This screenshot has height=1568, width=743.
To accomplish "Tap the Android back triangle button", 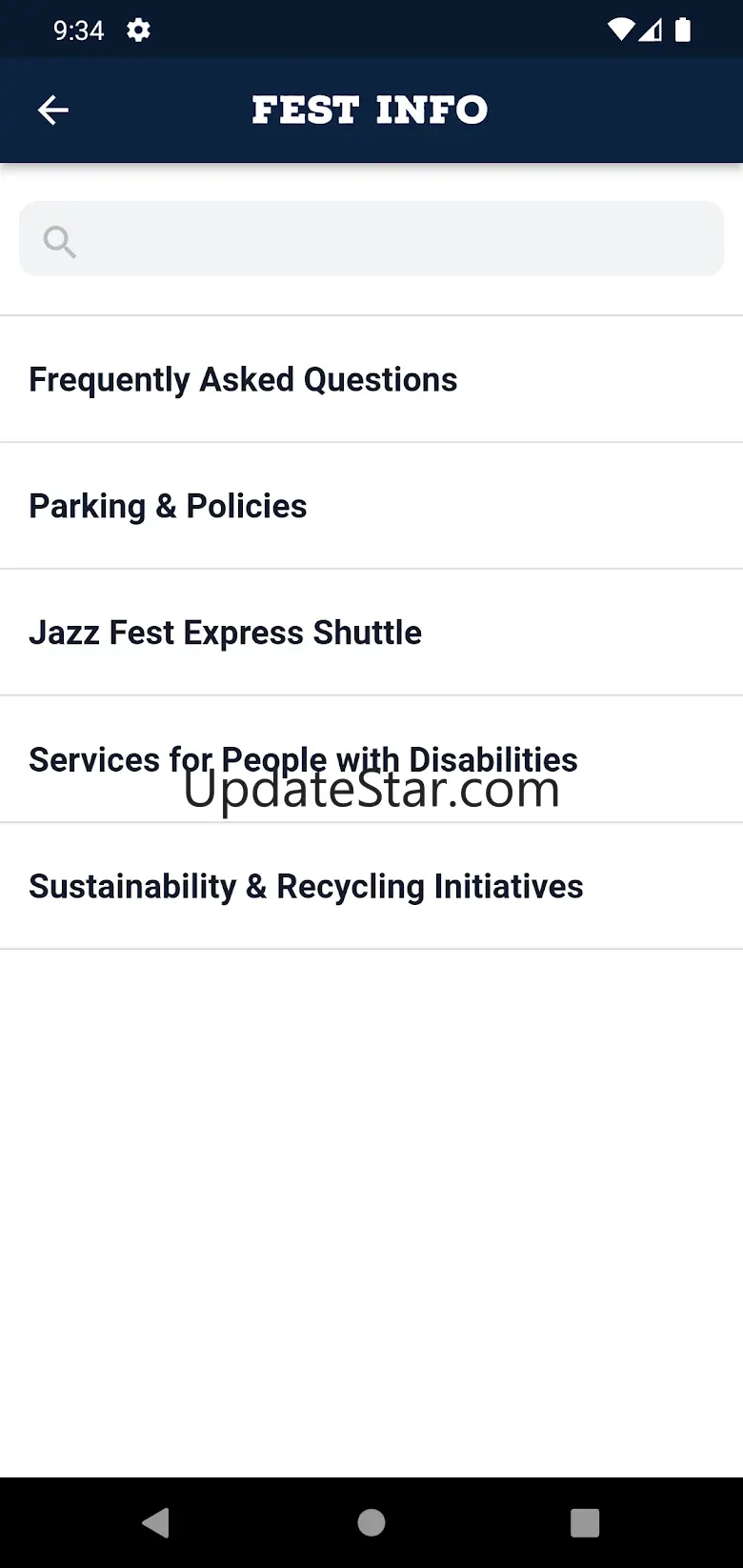I will pyautogui.click(x=155, y=1522).
